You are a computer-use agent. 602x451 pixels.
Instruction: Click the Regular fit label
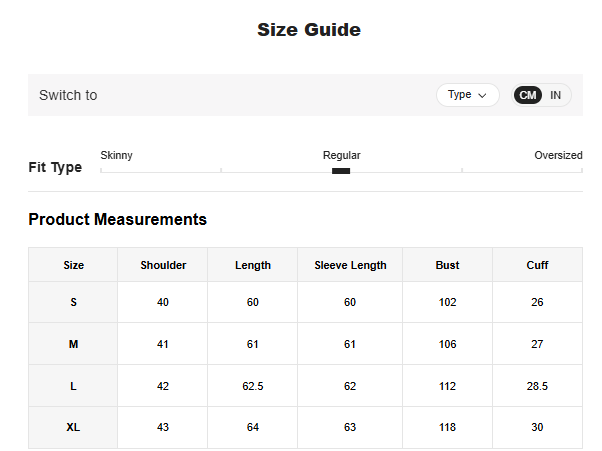click(x=341, y=155)
